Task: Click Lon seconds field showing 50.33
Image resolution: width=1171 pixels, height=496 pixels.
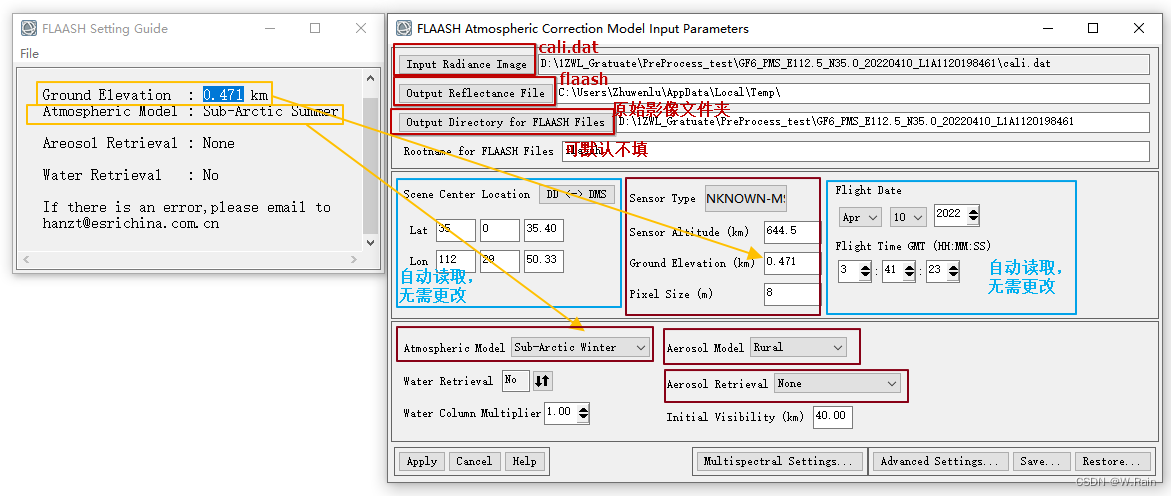Action: point(543,261)
